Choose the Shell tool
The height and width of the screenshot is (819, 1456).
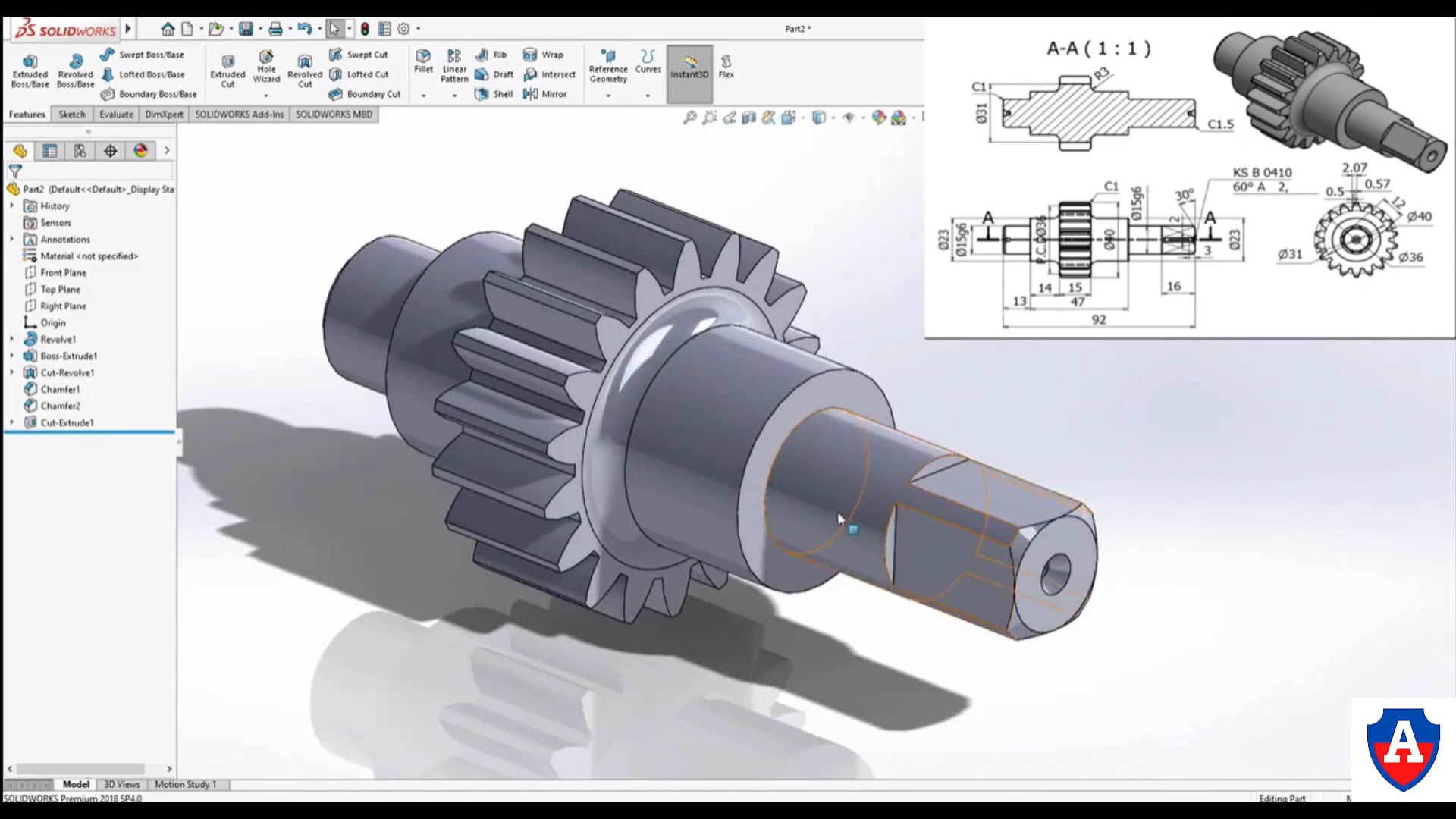coord(494,94)
